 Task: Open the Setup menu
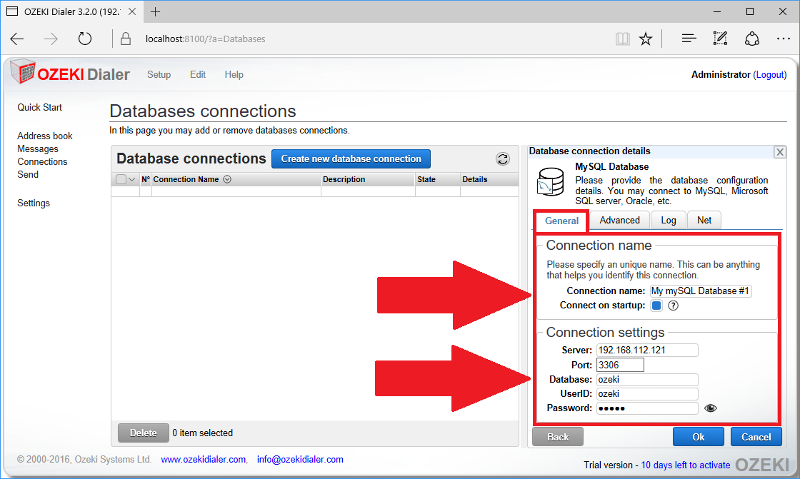[x=159, y=75]
